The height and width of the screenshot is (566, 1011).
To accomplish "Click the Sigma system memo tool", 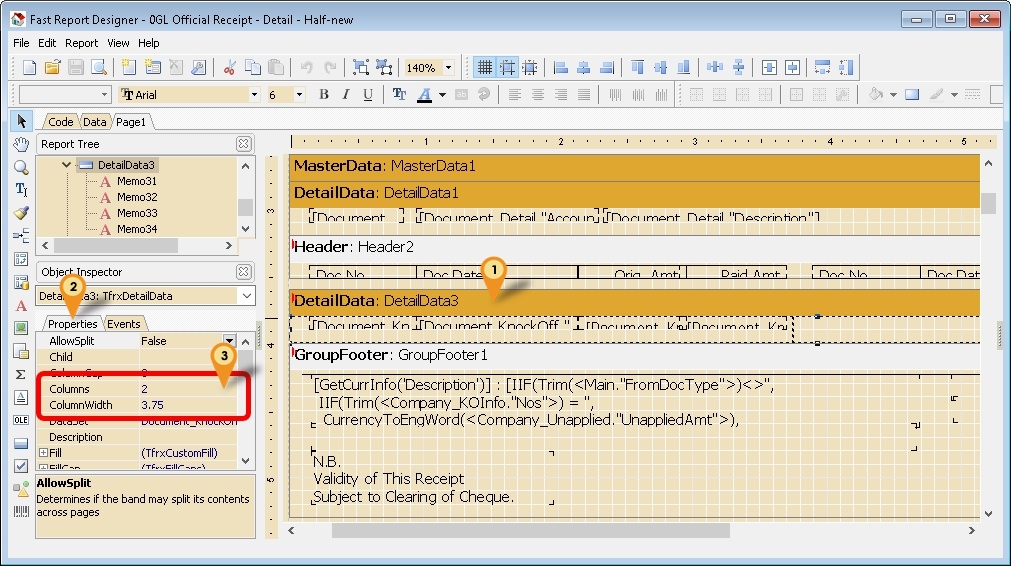I will [21, 374].
